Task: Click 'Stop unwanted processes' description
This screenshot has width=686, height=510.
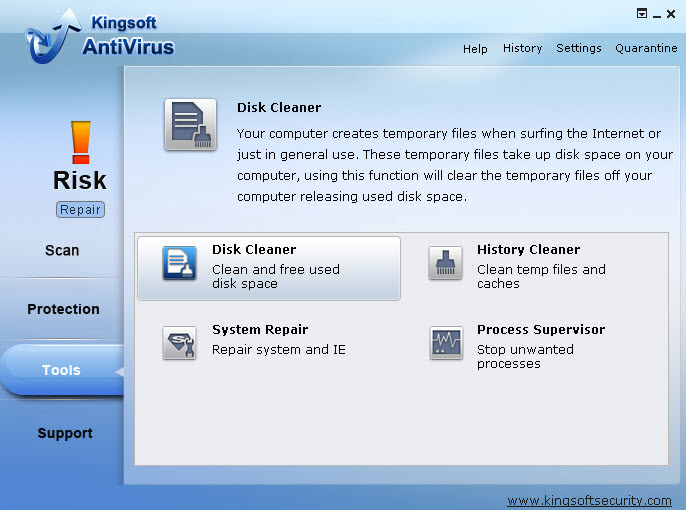Action: (525, 356)
